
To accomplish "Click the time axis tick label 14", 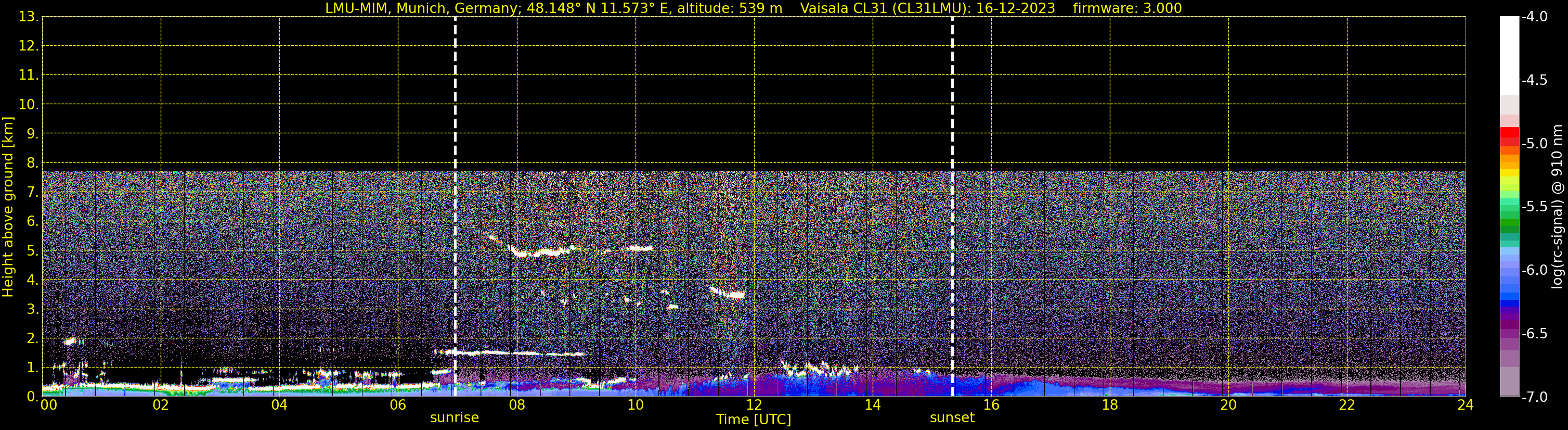I will point(873,405).
